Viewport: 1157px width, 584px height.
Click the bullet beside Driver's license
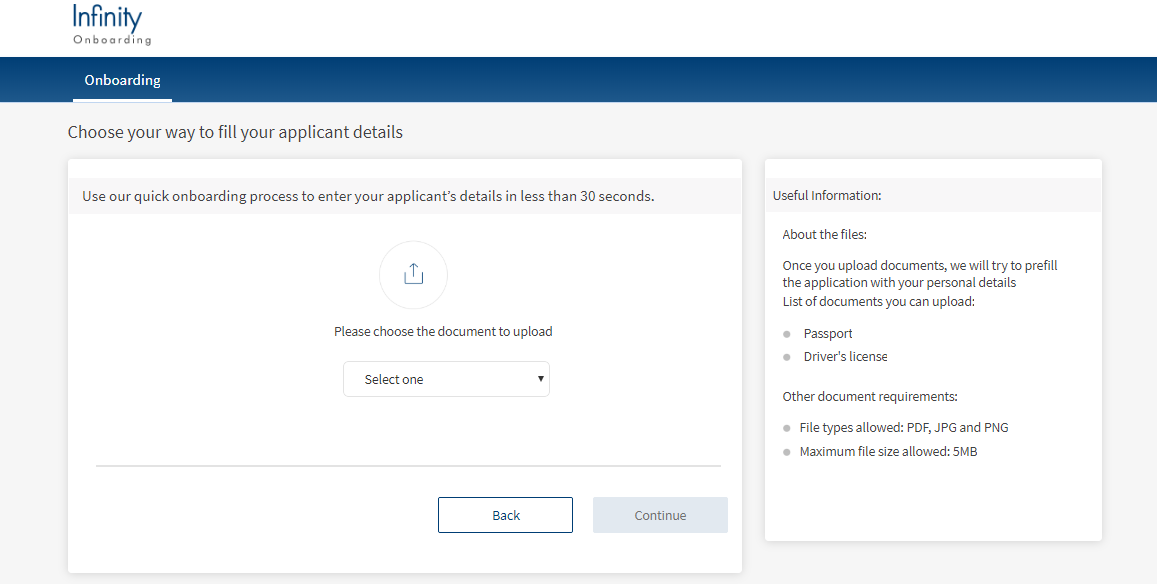[x=787, y=357]
